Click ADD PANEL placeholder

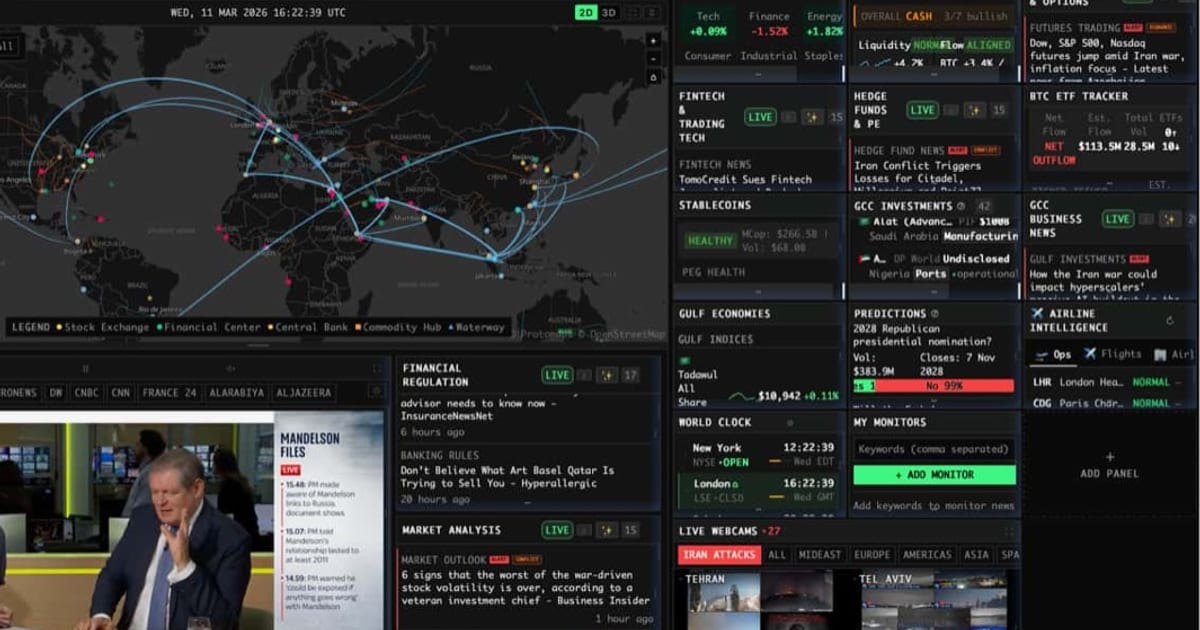(x=1109, y=464)
